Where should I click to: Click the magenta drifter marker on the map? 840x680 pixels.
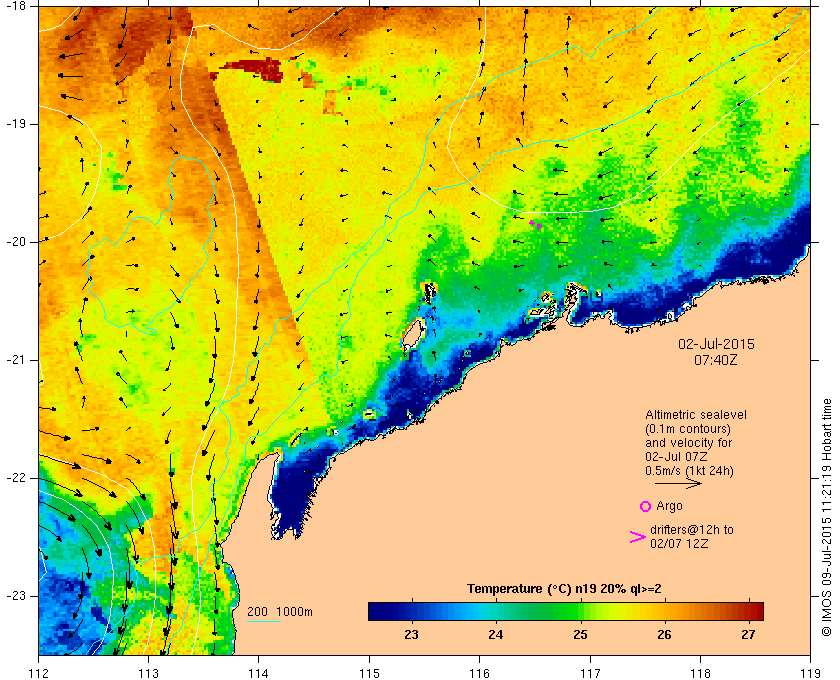(x=536, y=225)
